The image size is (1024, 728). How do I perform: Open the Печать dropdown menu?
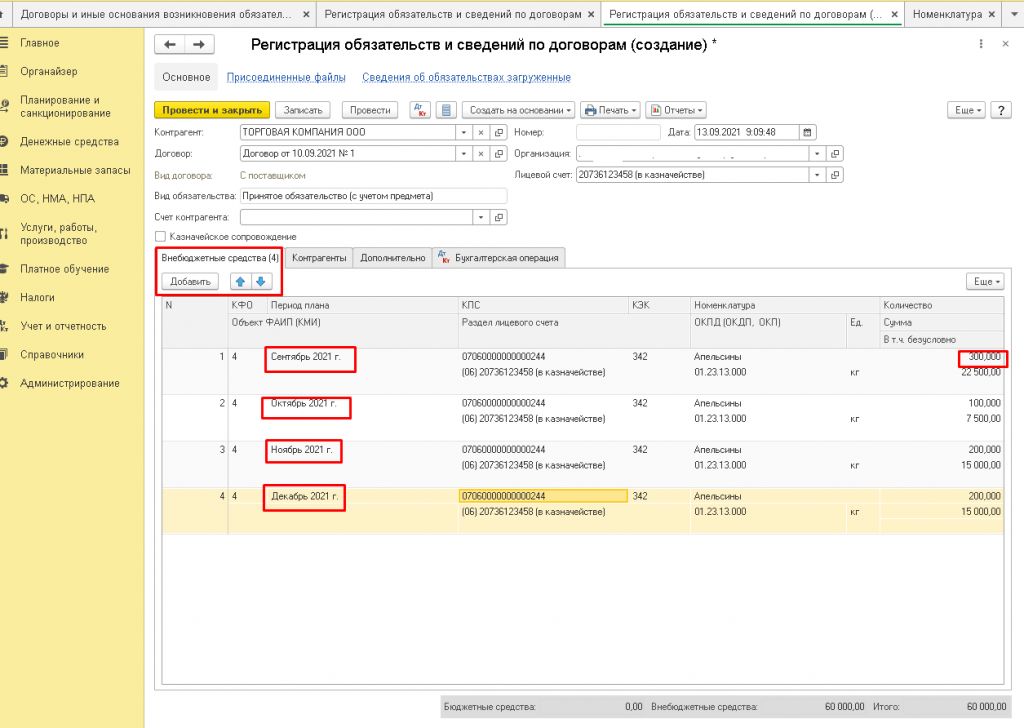pos(610,110)
